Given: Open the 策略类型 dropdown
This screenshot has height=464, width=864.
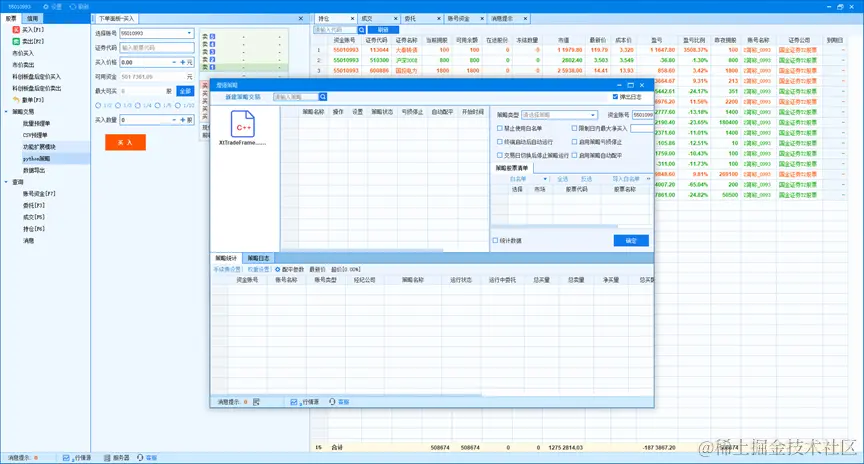Looking at the screenshot, I should [593, 115].
